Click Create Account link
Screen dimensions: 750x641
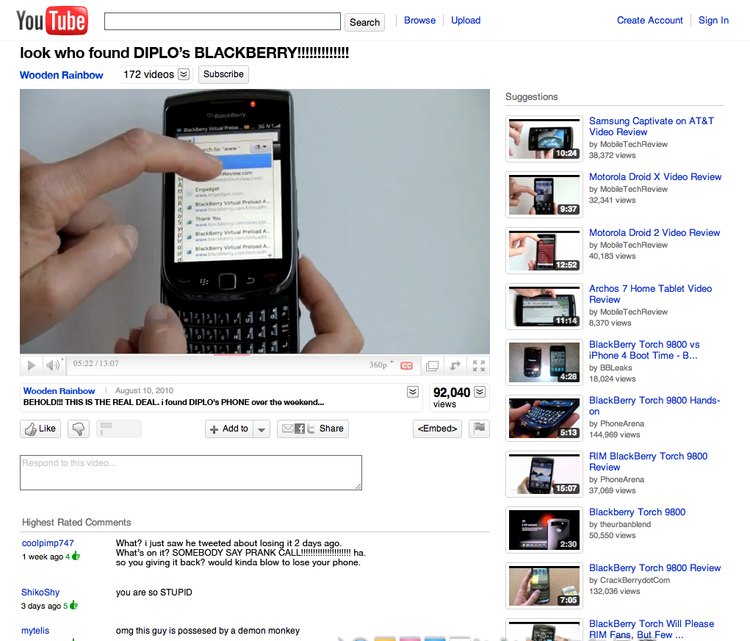[650, 20]
